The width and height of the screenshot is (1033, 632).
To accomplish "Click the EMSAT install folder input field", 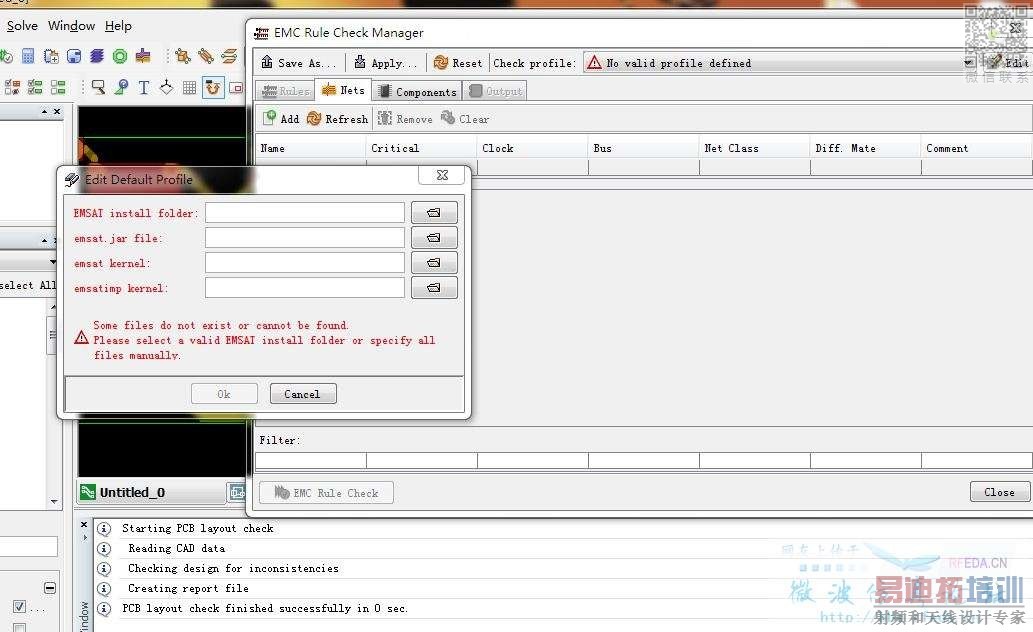I will (304, 212).
